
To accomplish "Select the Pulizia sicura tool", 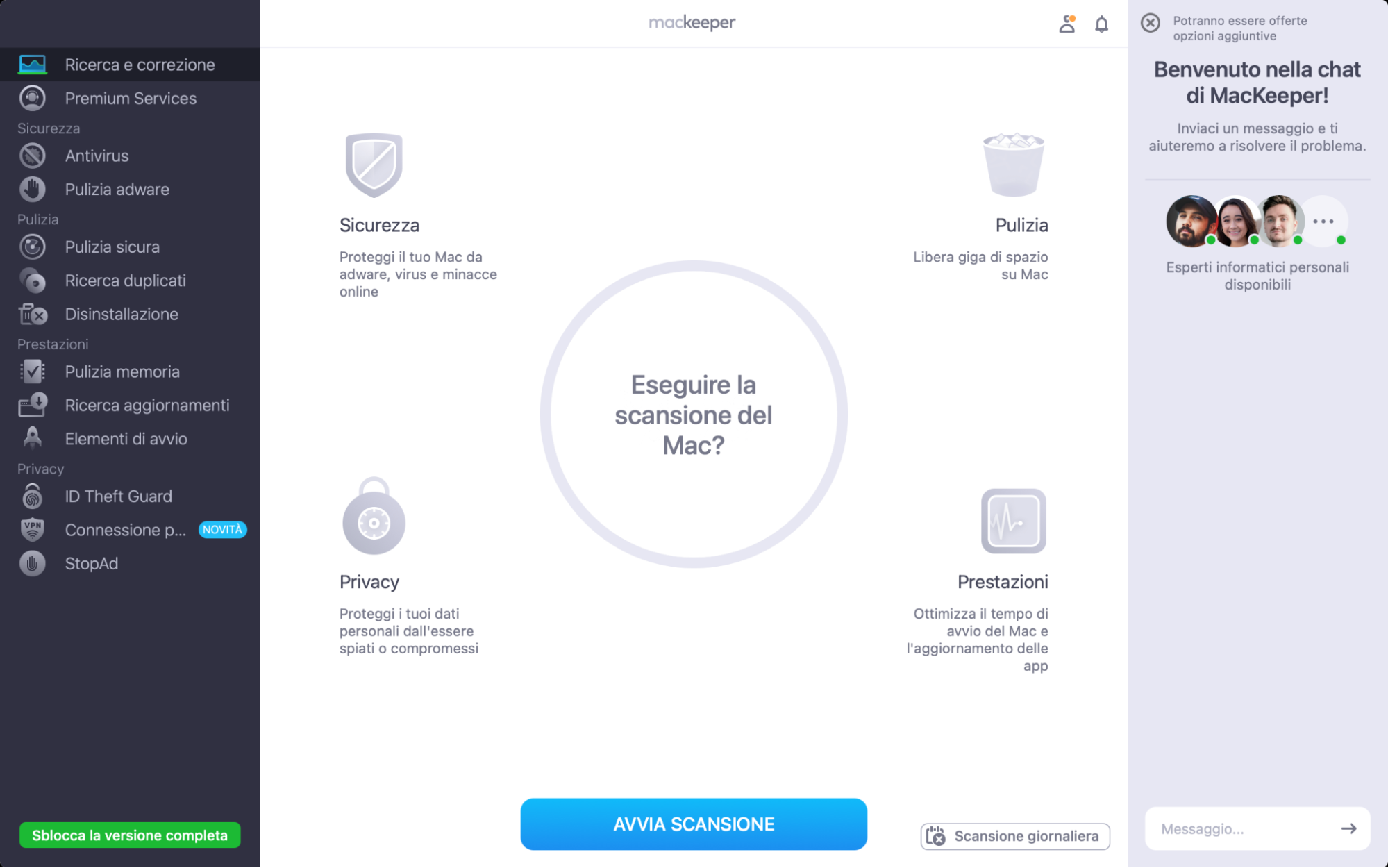I will pyautogui.click(x=112, y=247).
